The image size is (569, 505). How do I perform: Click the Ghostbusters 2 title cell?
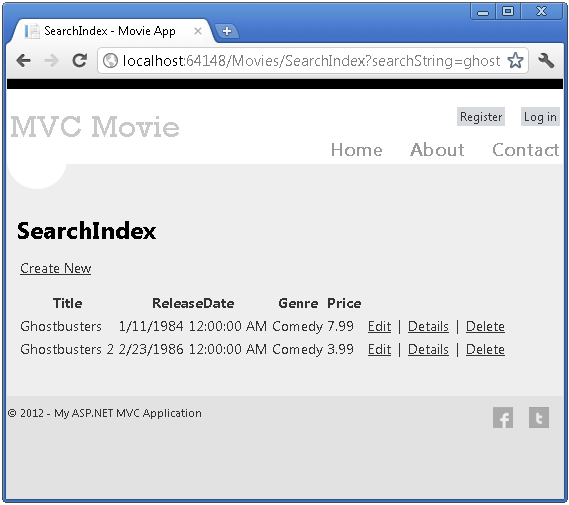point(67,350)
